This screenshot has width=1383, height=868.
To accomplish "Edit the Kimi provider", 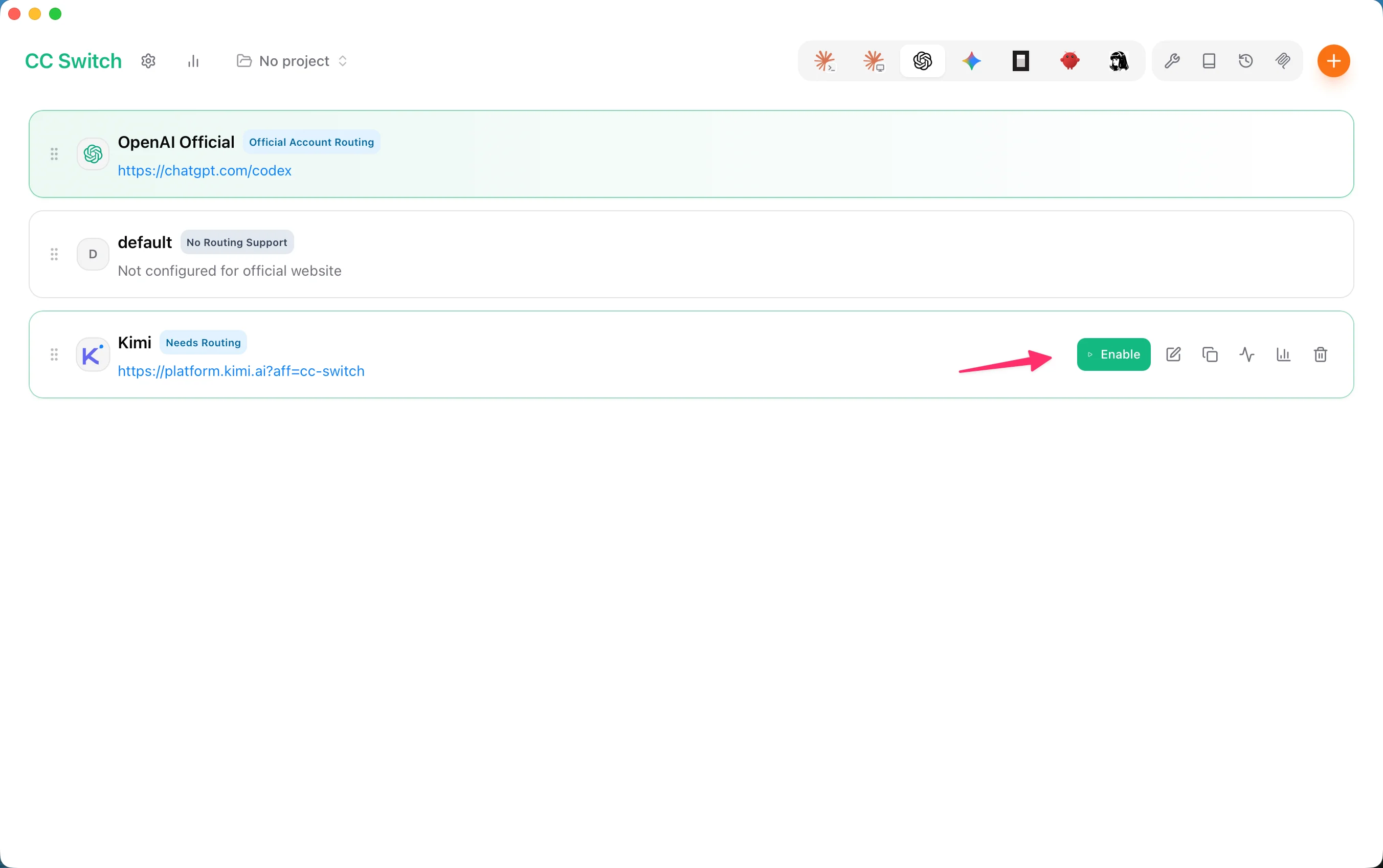I will (x=1173, y=354).
